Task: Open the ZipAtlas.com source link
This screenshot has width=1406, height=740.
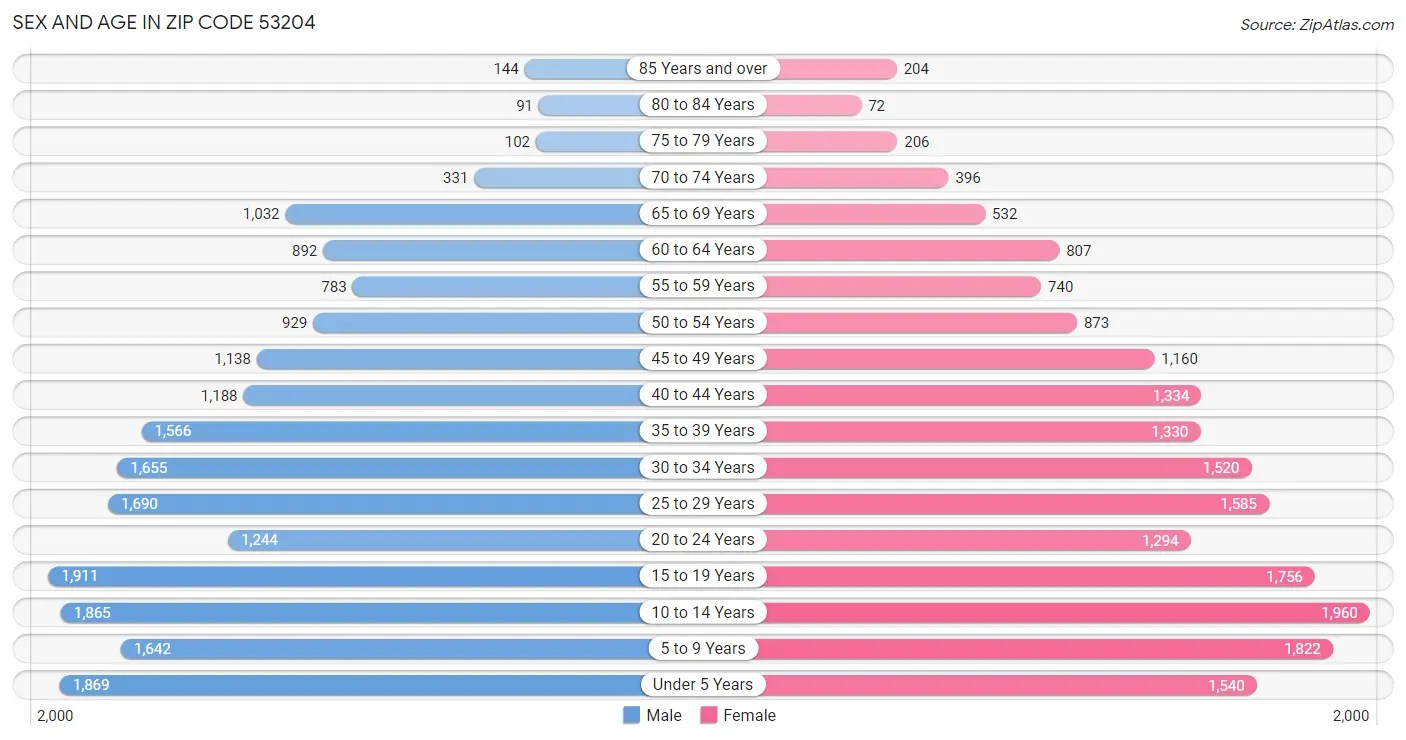Action: (x=1316, y=24)
